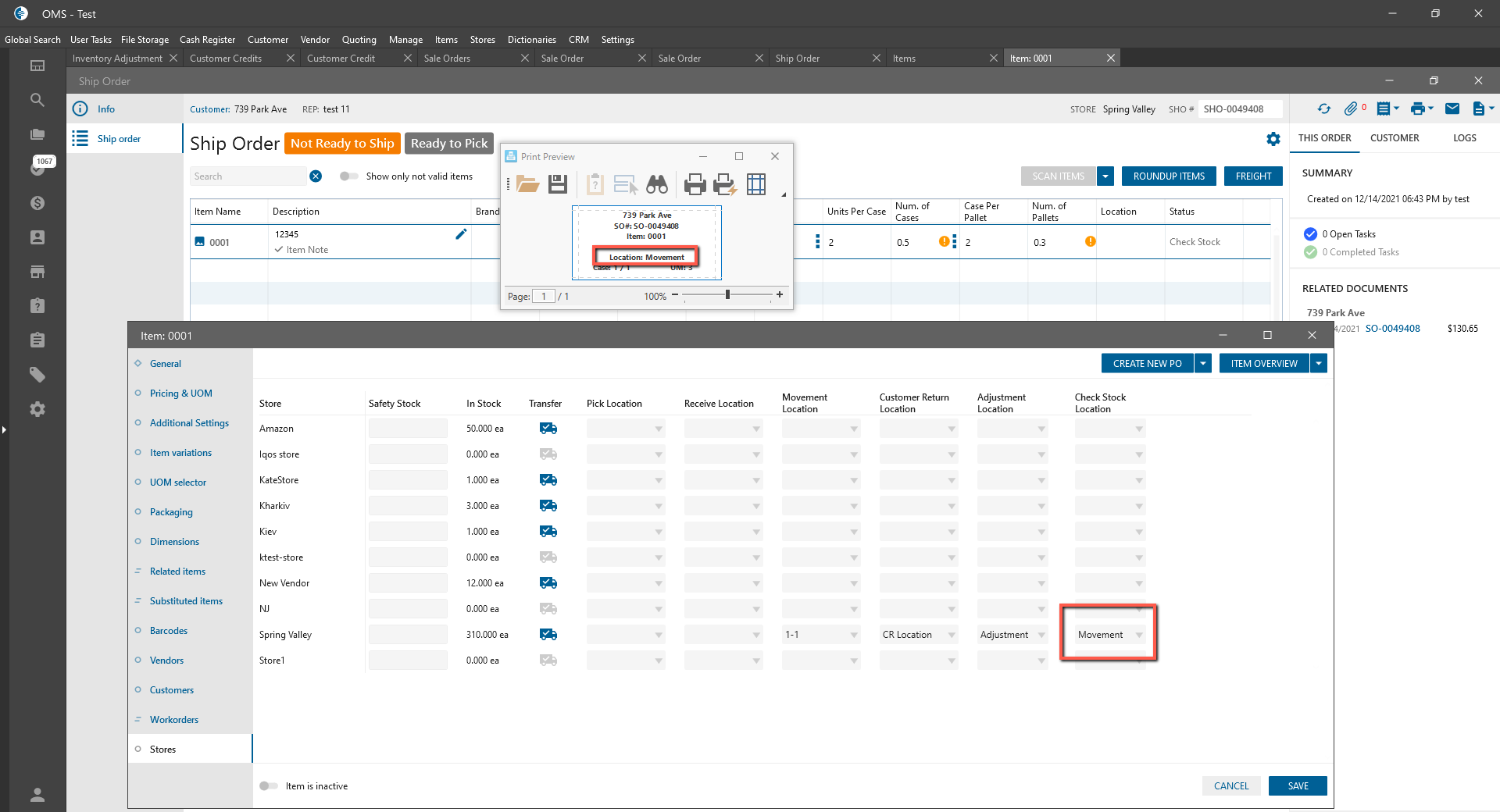Click the binoculars find icon in Print Preview
1500x812 pixels.
coord(656,184)
